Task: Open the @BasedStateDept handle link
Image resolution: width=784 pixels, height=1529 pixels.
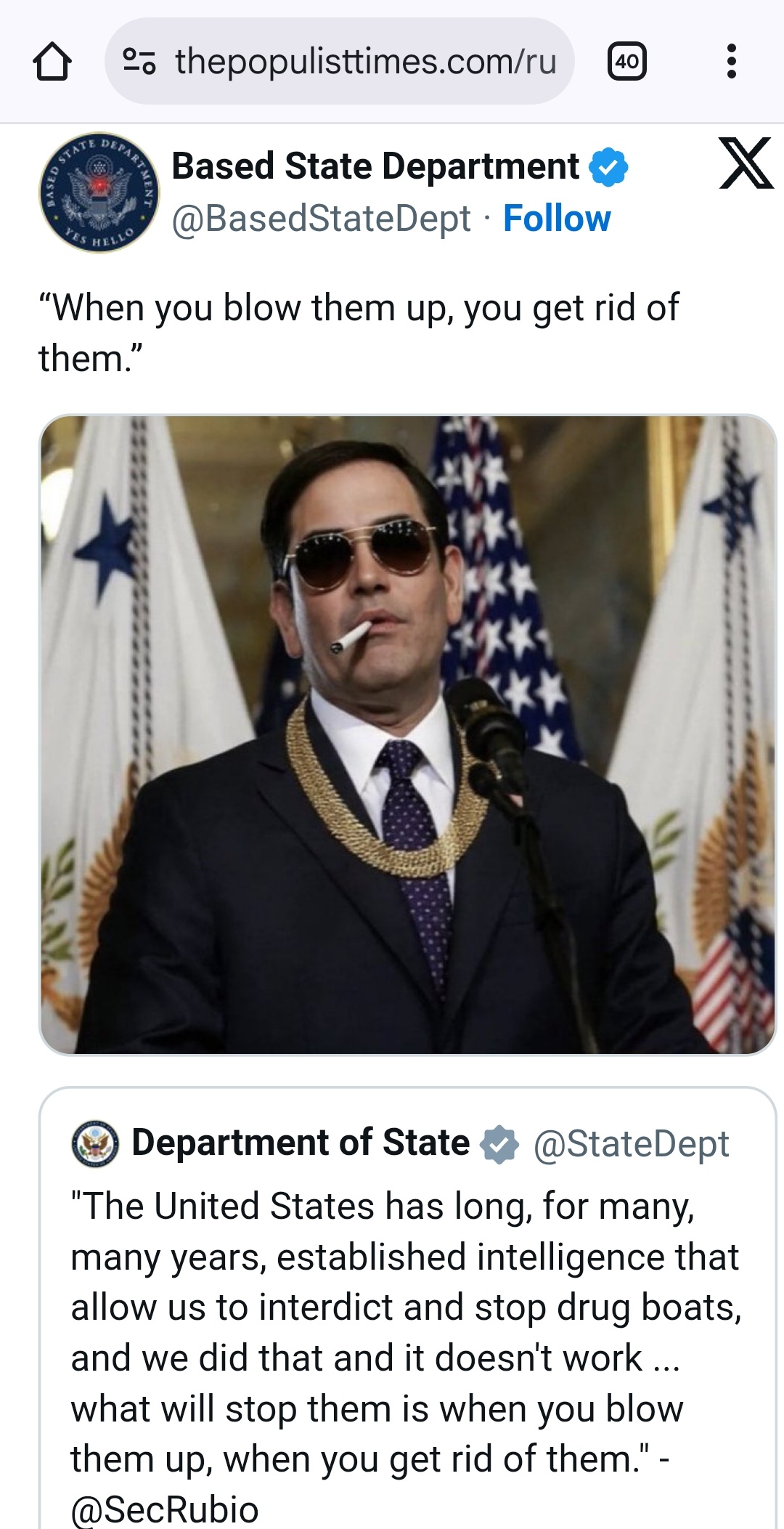Action: point(321,219)
